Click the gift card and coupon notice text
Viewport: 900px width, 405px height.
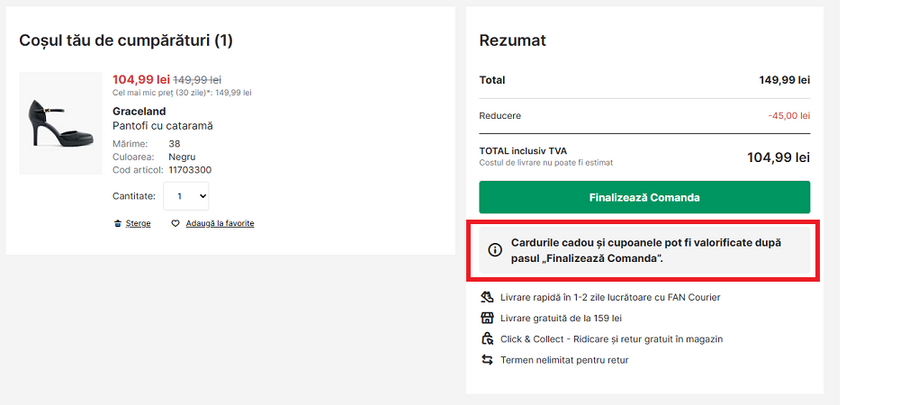(646, 250)
